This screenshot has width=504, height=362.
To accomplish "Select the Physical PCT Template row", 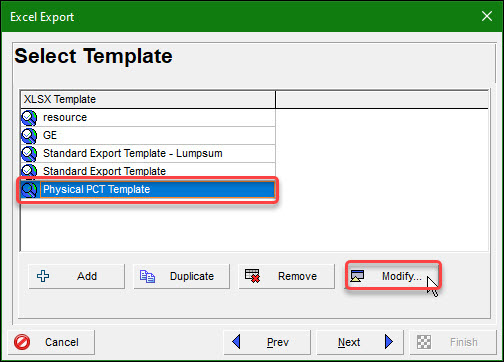I will click(148, 190).
